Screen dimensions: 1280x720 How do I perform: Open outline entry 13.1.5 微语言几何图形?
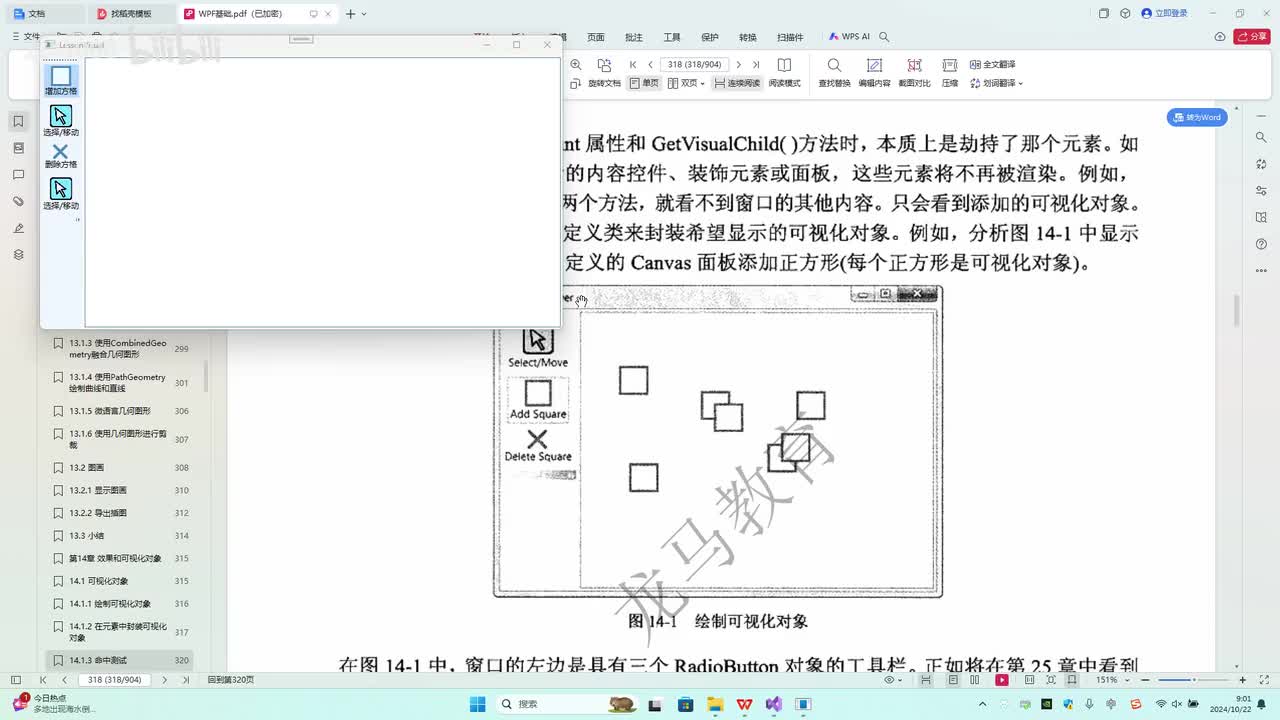coord(120,411)
